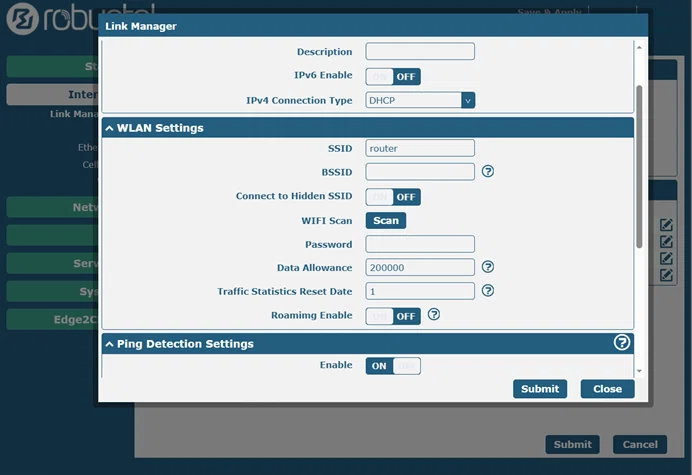Image resolution: width=692 pixels, height=475 pixels.
Task: Click the help icon next to Data Allowance
Action: [488, 267]
